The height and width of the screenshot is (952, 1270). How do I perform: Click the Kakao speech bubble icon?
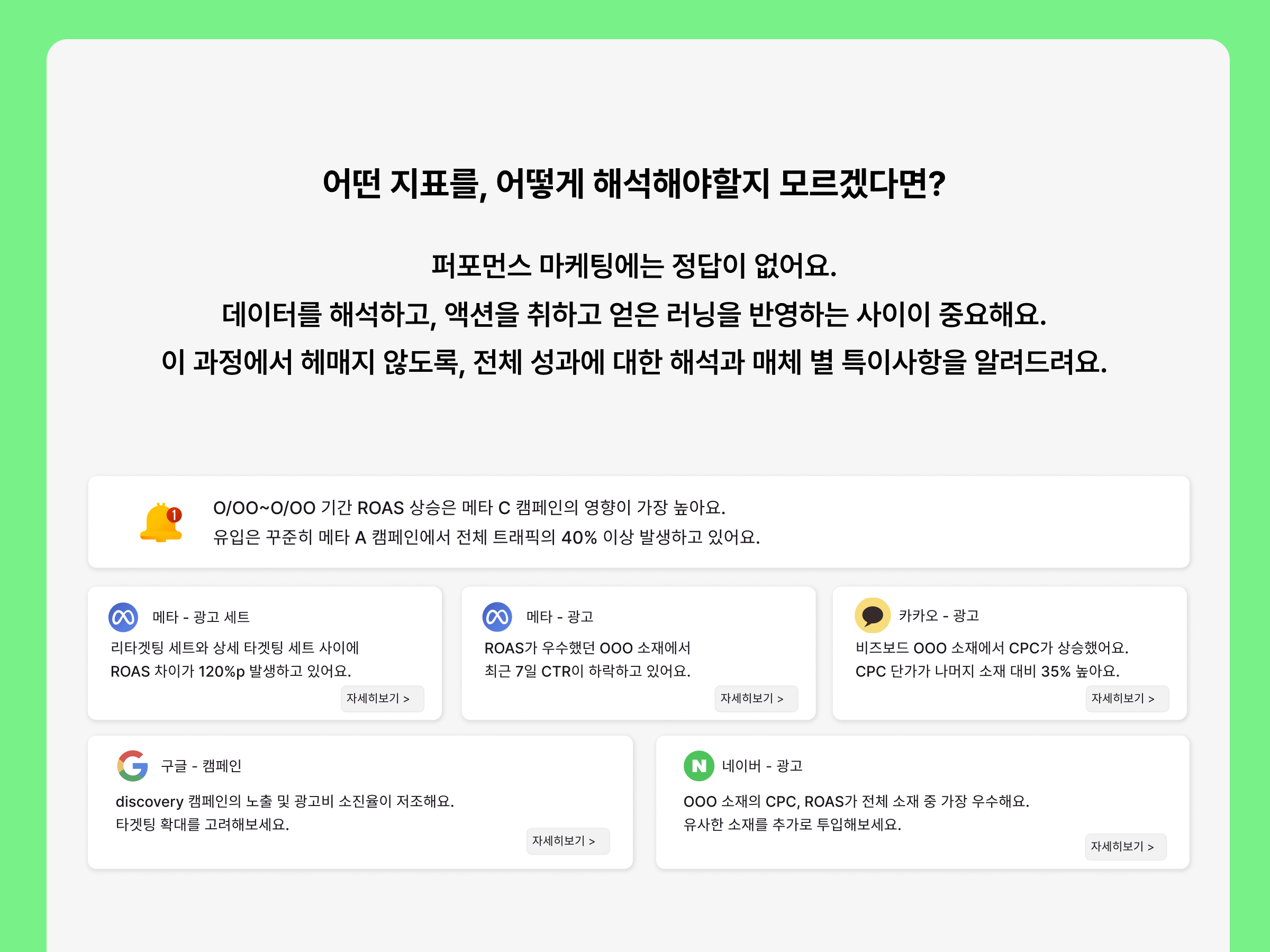(872, 615)
